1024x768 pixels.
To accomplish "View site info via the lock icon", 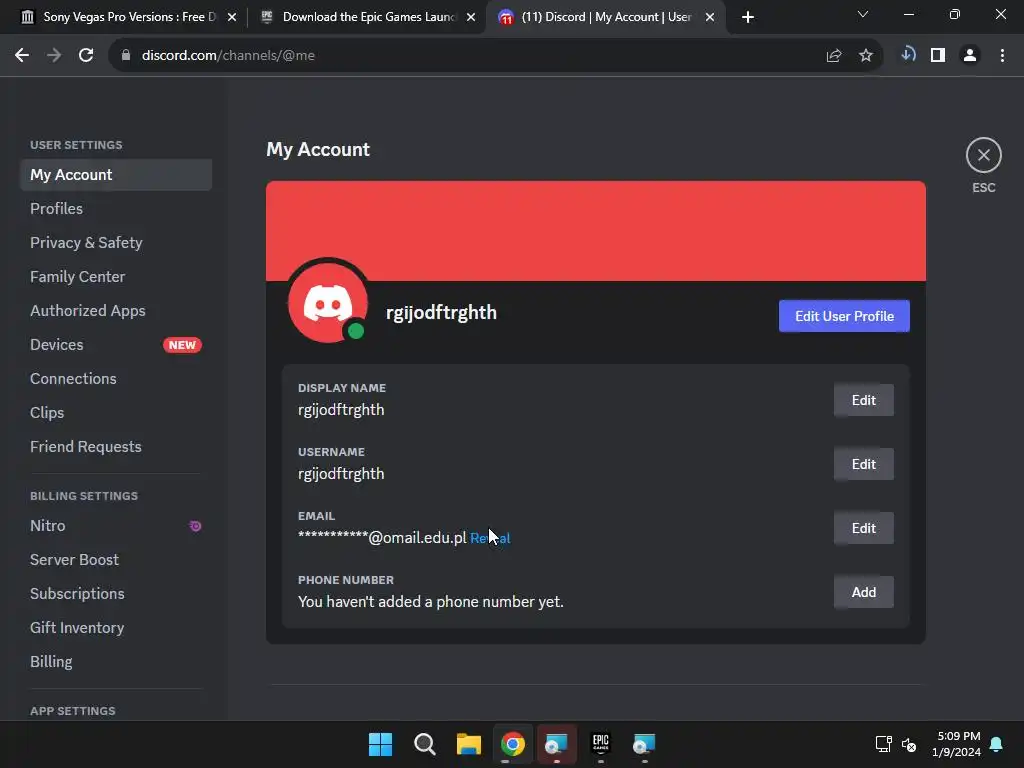I will (126, 56).
